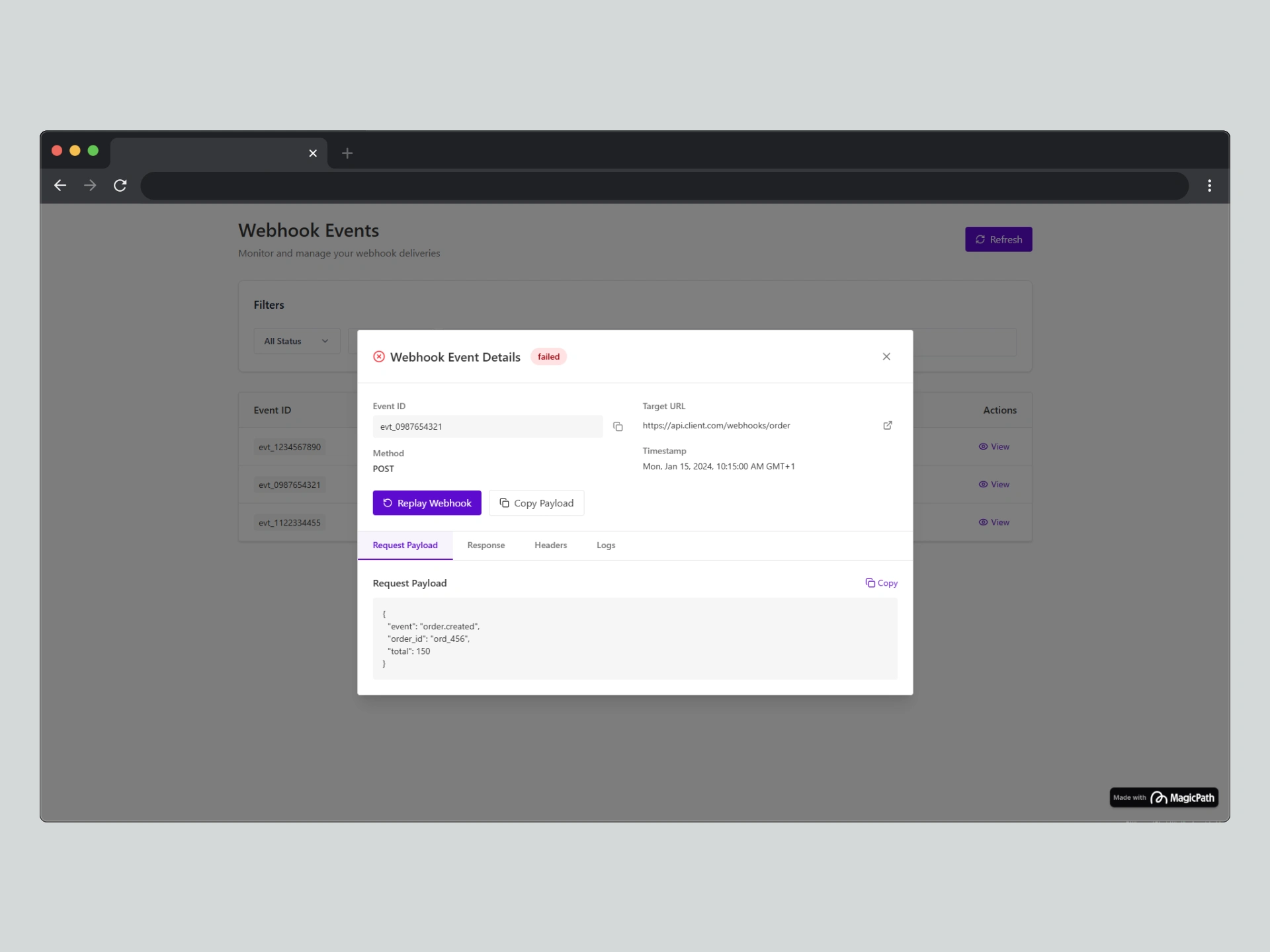Click the Replay Webhook button
This screenshot has height=952, width=1270.
(427, 502)
